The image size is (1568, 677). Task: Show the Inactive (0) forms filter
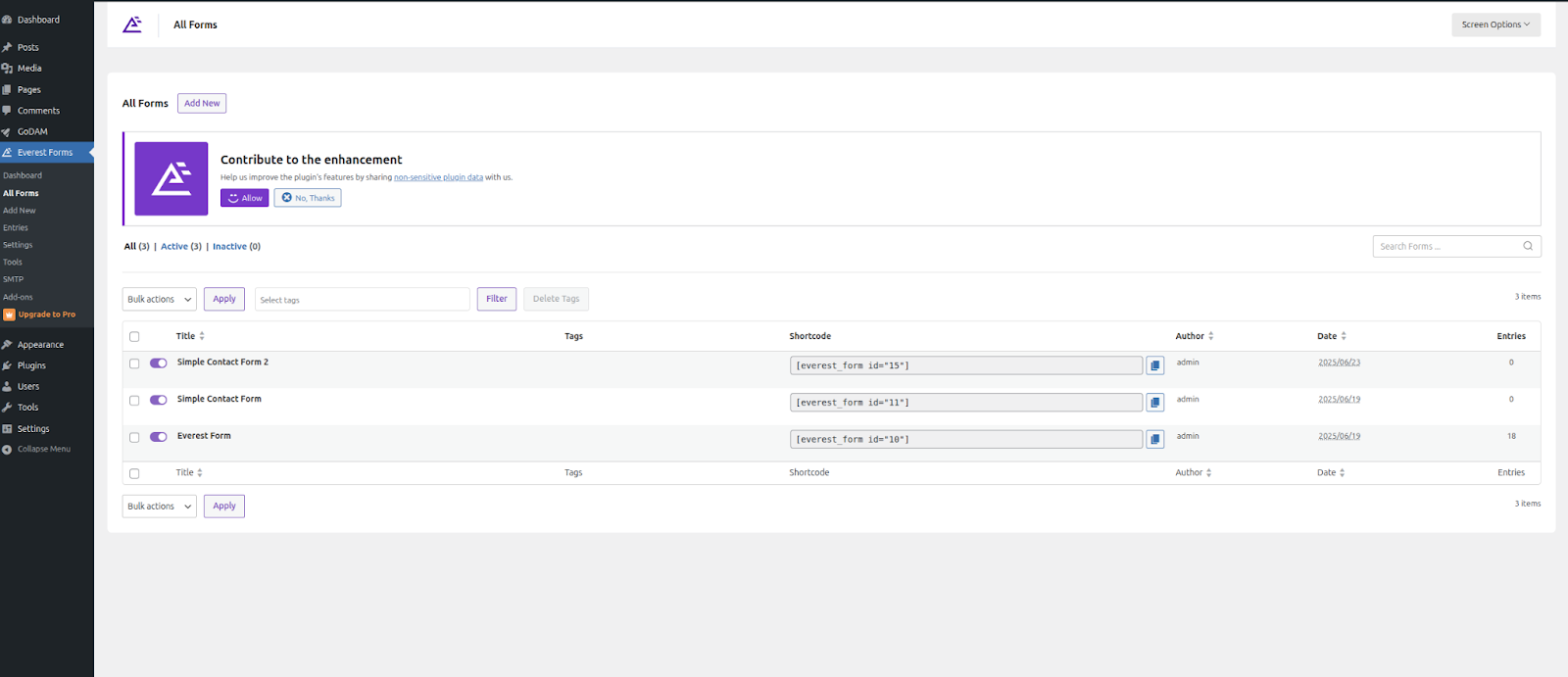(236, 246)
